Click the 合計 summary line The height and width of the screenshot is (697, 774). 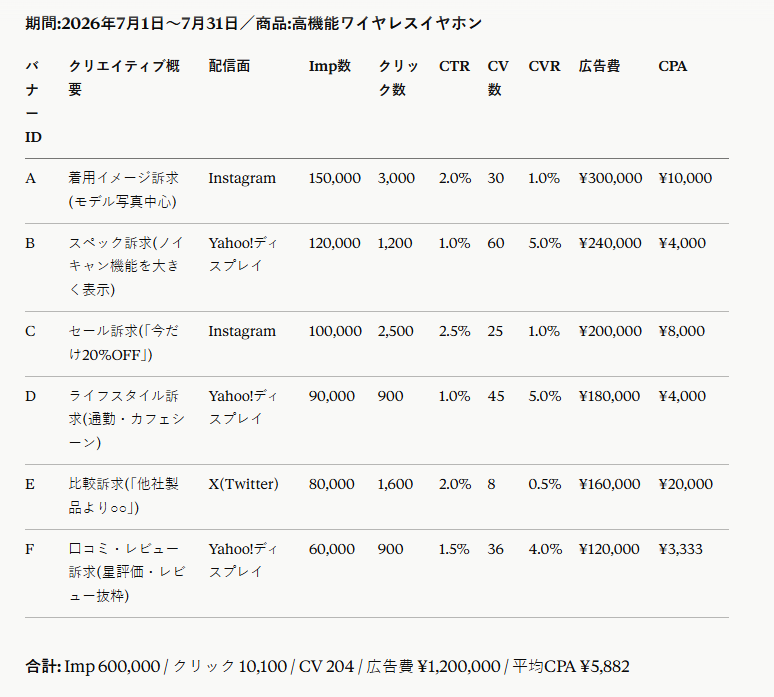[x=327, y=666]
